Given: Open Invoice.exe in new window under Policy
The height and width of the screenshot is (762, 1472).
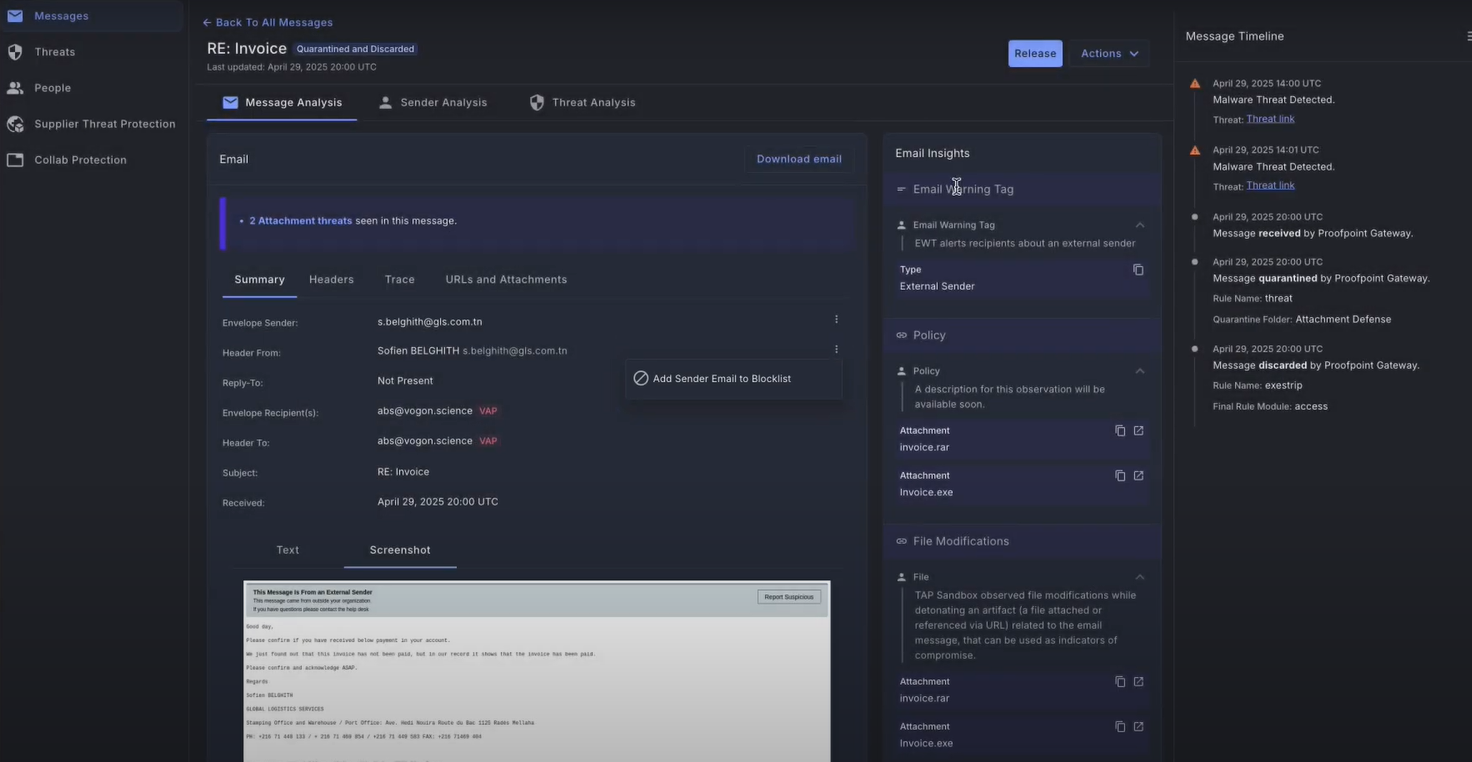Looking at the screenshot, I should (x=1138, y=476).
